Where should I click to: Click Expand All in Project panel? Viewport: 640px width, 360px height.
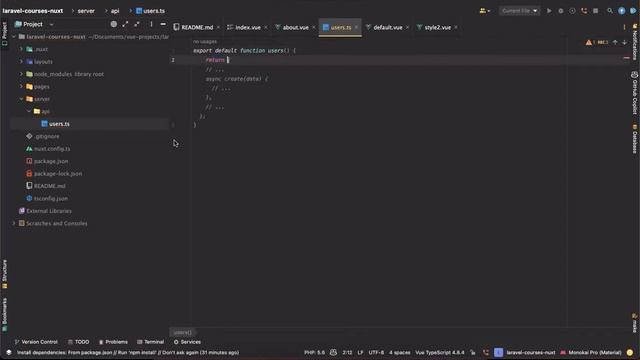125,24
